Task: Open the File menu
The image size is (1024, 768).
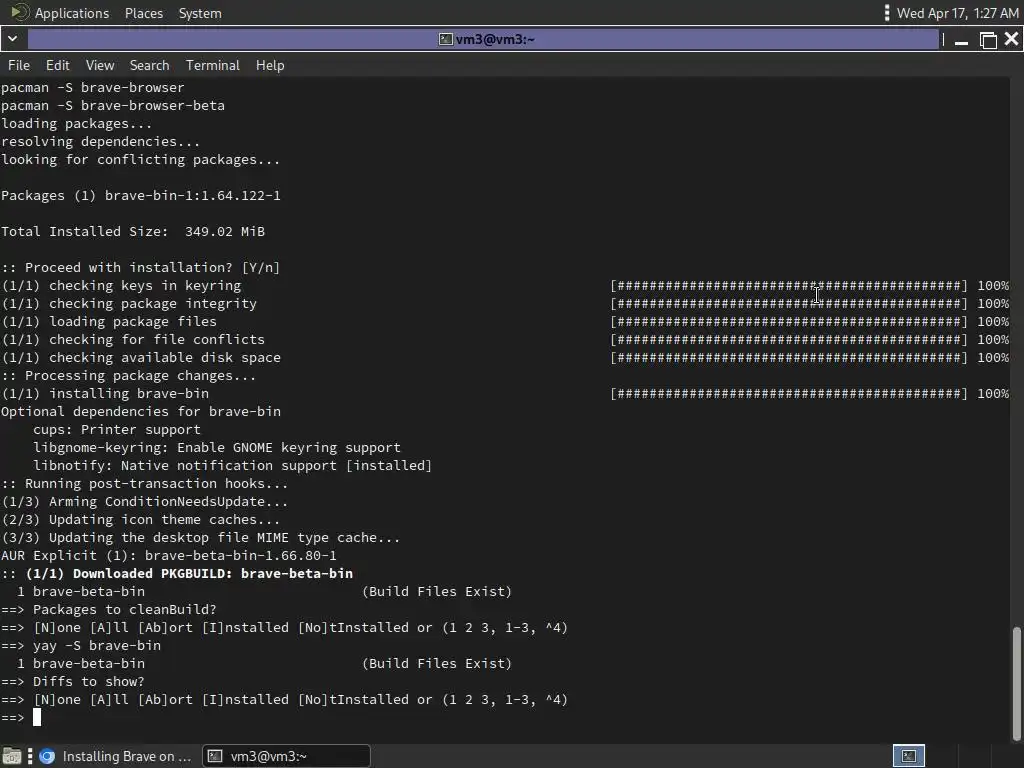Action: click(18, 65)
